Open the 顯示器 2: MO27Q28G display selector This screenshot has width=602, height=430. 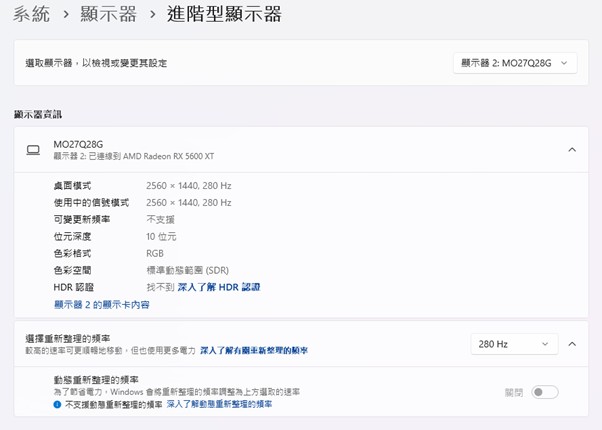click(514, 63)
